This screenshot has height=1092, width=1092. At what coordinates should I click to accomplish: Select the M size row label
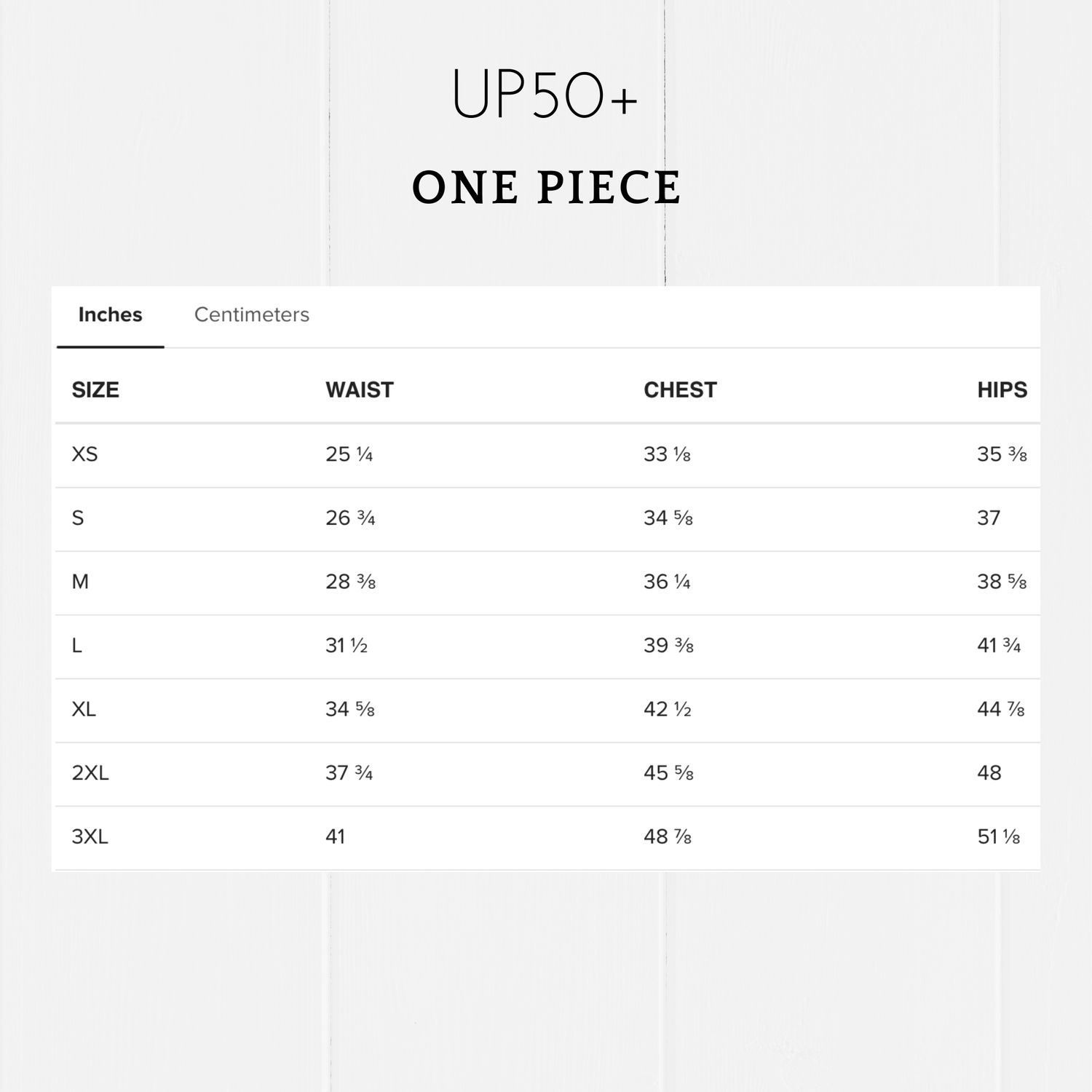pyautogui.click(x=80, y=582)
